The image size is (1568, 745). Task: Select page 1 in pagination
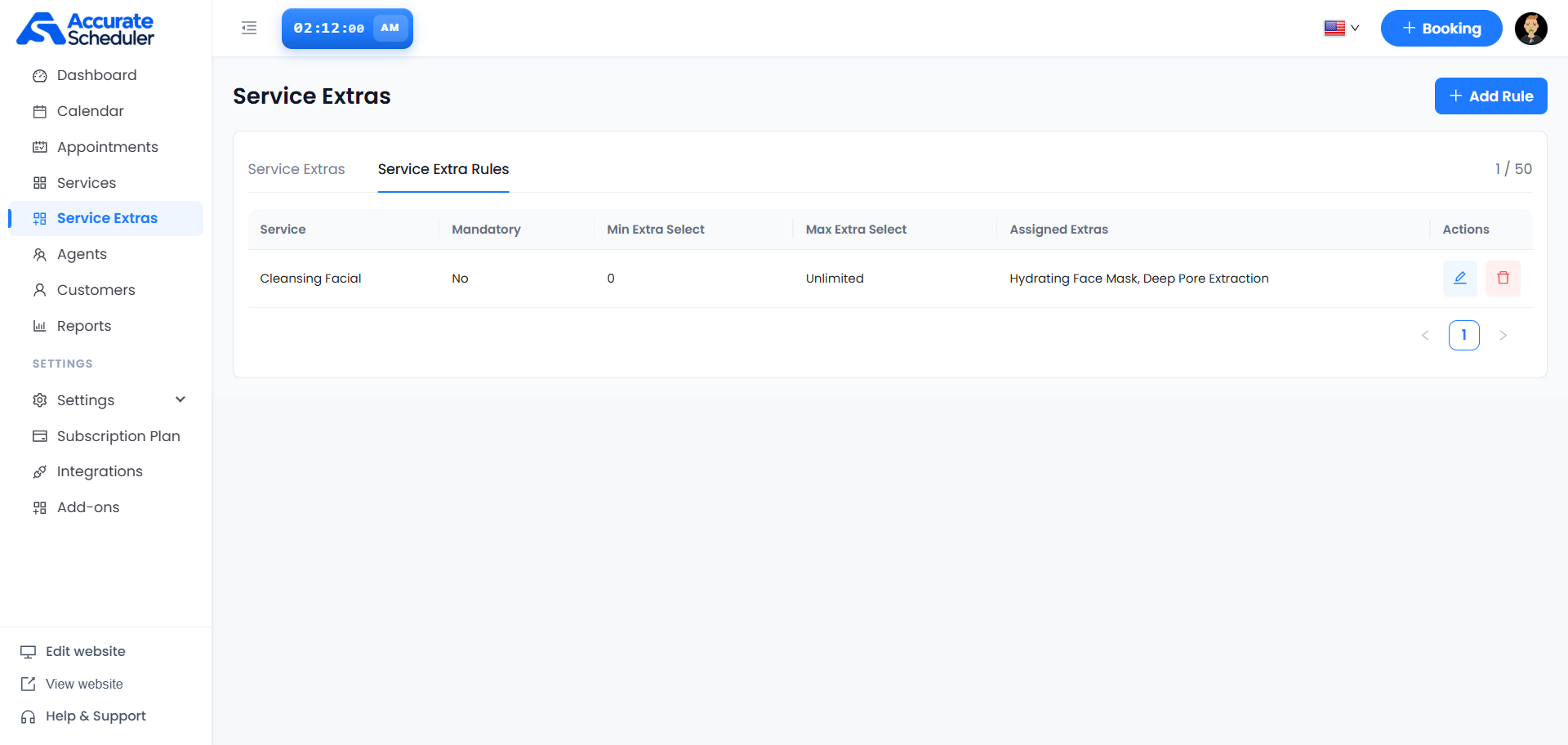click(1463, 335)
